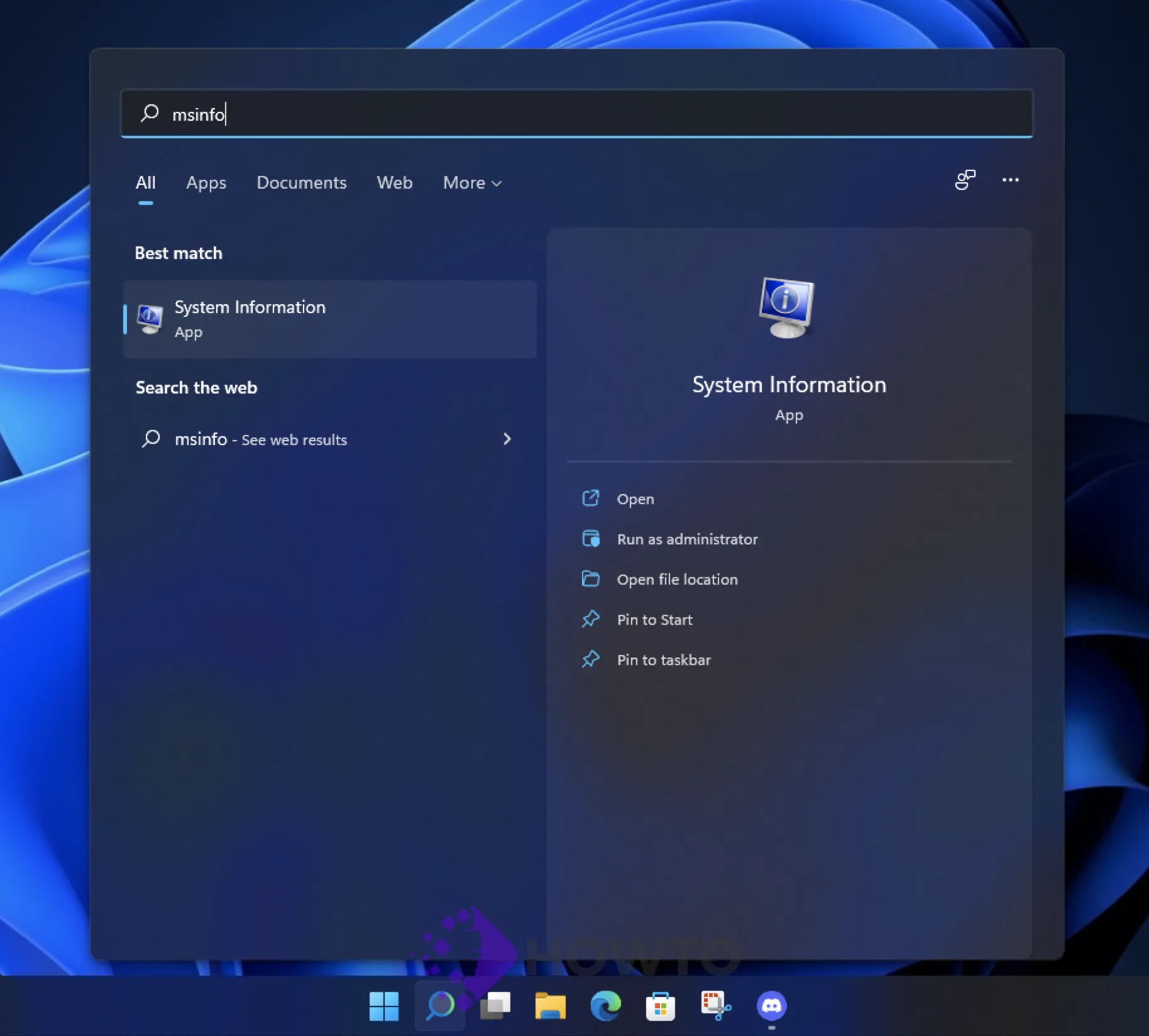The height and width of the screenshot is (1036, 1149).
Task: Click the pin icon beside Pin to Start
Action: coord(590,619)
